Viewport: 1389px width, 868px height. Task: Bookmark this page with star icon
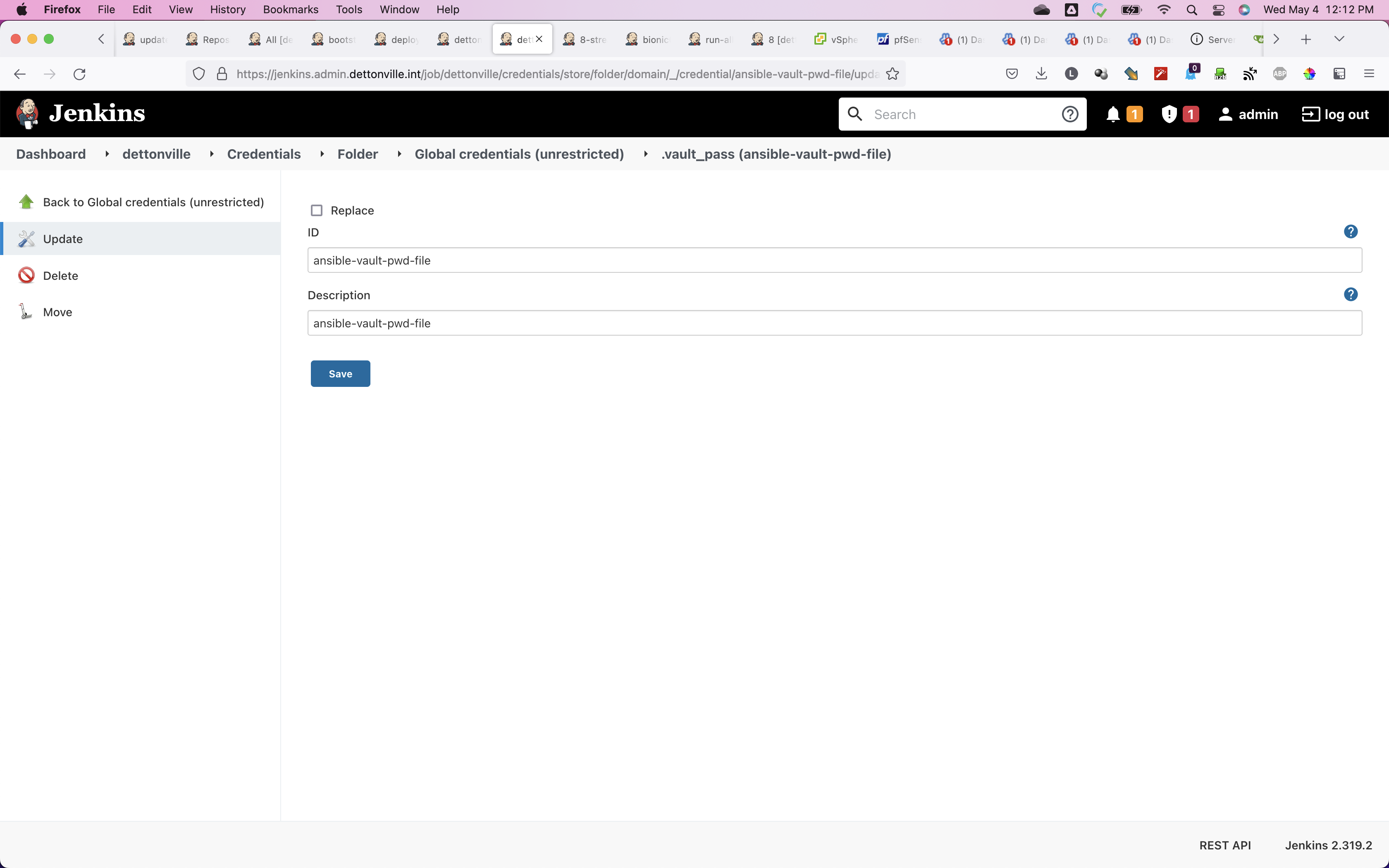pyautogui.click(x=892, y=74)
